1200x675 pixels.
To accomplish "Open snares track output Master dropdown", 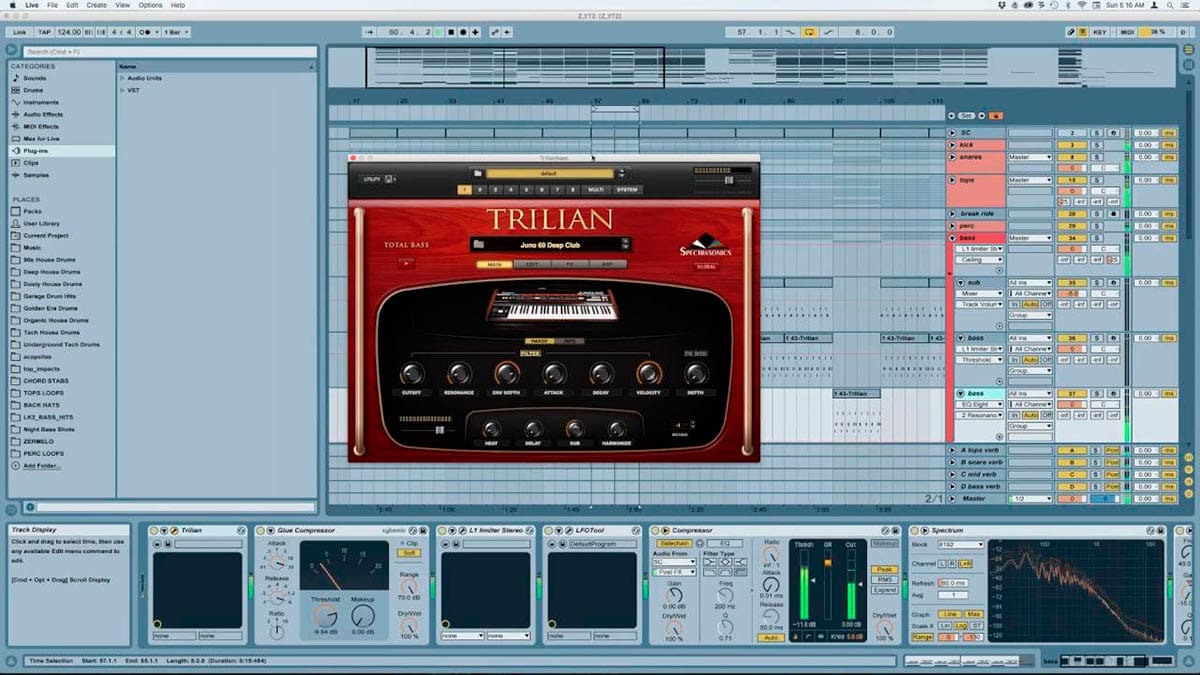I will click(1030, 157).
